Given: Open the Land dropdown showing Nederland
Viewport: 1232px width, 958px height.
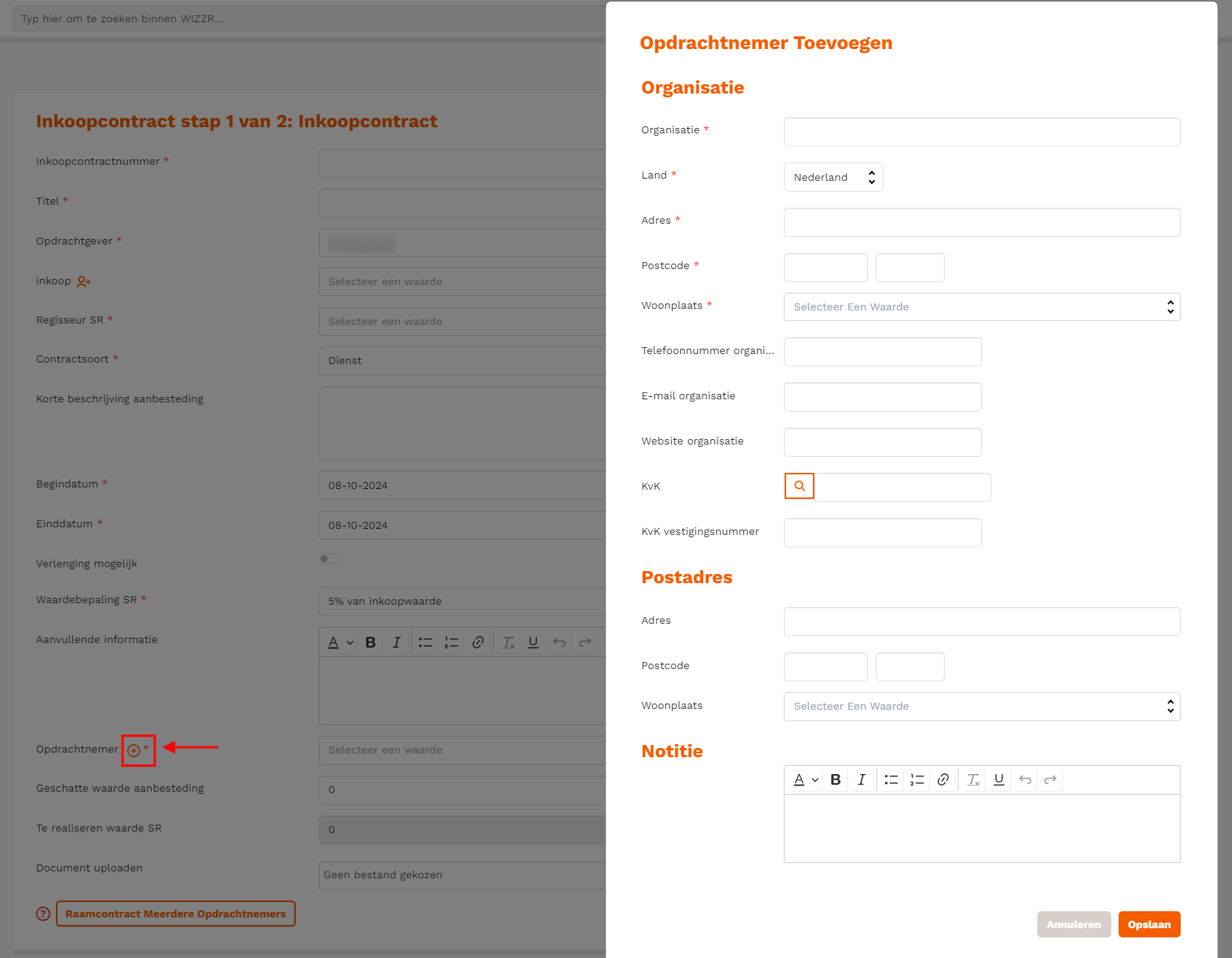Looking at the screenshot, I should [834, 177].
